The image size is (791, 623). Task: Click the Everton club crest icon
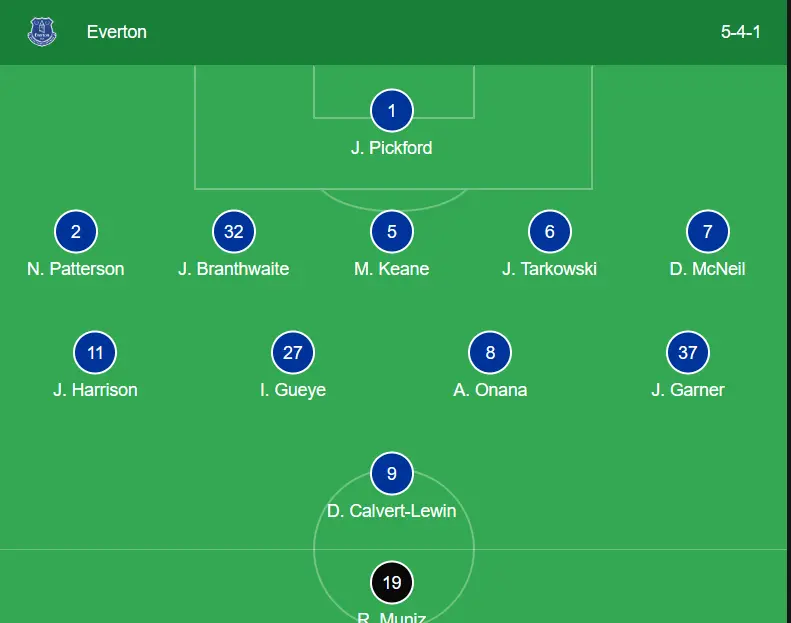pyautogui.click(x=42, y=32)
